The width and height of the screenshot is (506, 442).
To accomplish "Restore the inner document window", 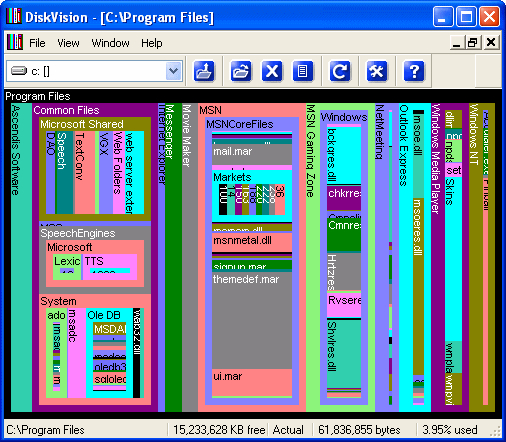I will (473, 43).
